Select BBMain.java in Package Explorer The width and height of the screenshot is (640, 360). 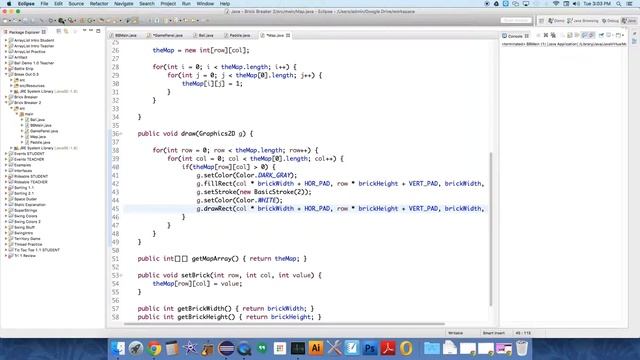click(x=40, y=126)
